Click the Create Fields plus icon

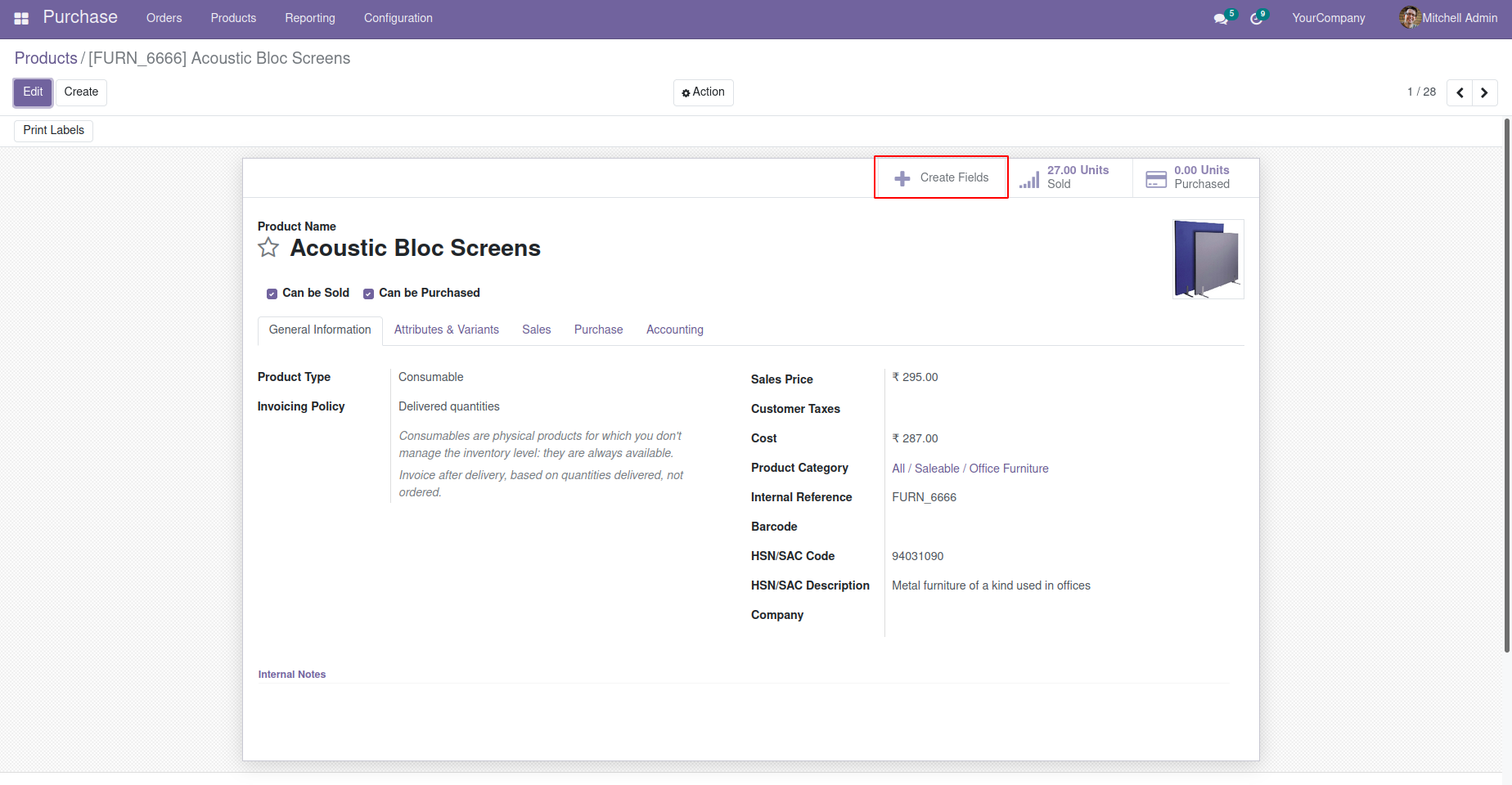coord(902,178)
